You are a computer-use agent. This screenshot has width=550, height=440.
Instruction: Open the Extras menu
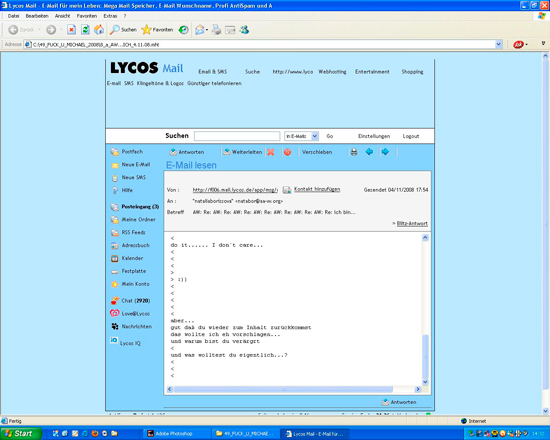(x=110, y=16)
